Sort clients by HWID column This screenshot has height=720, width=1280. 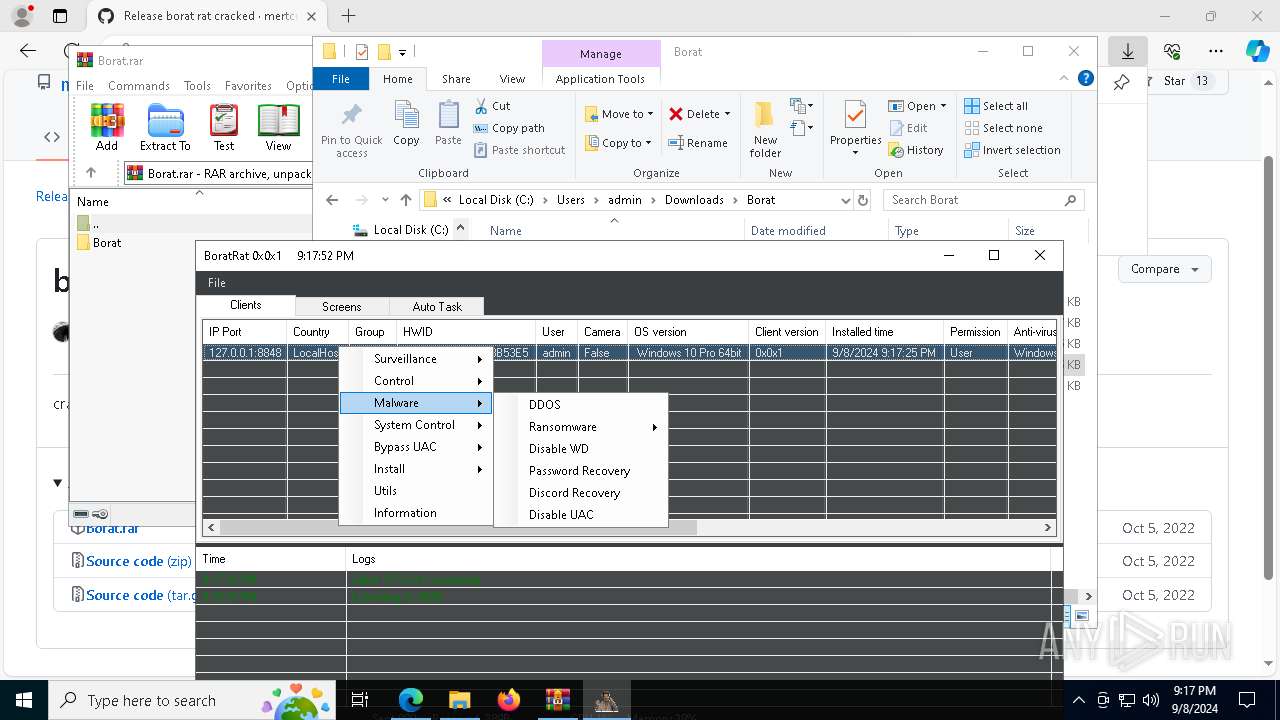click(x=467, y=332)
